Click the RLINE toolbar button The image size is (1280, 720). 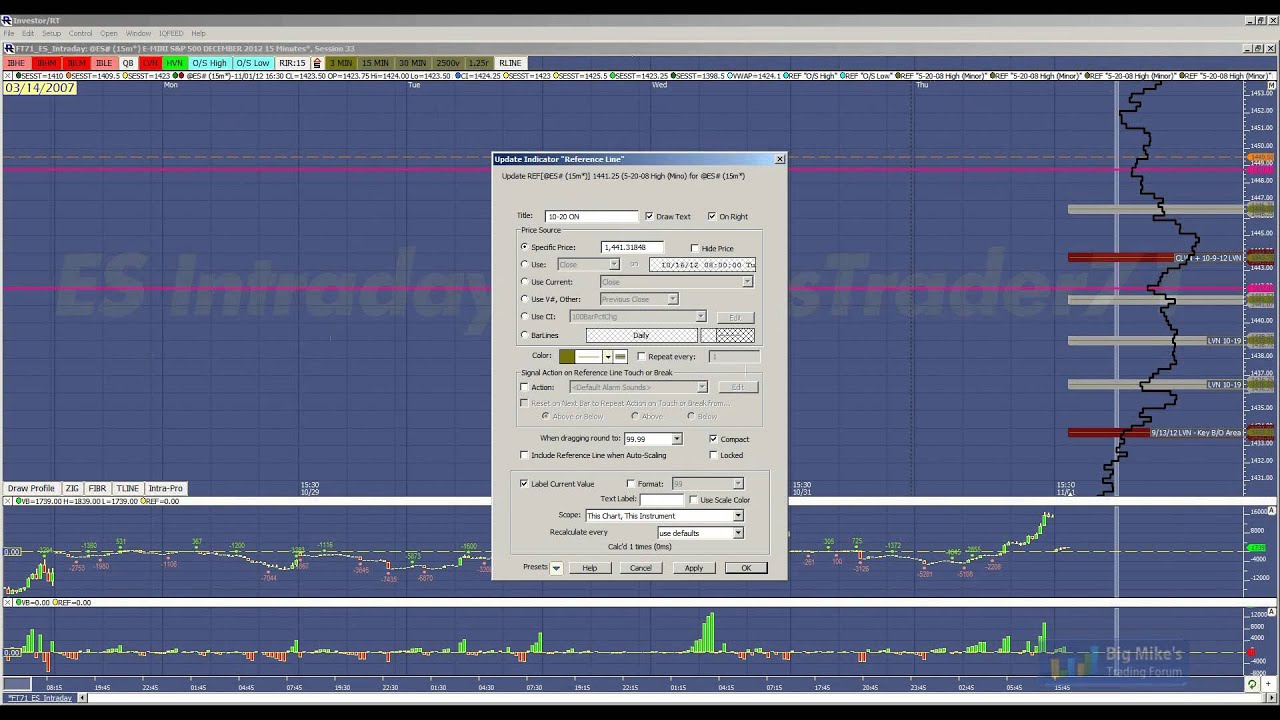click(x=510, y=63)
